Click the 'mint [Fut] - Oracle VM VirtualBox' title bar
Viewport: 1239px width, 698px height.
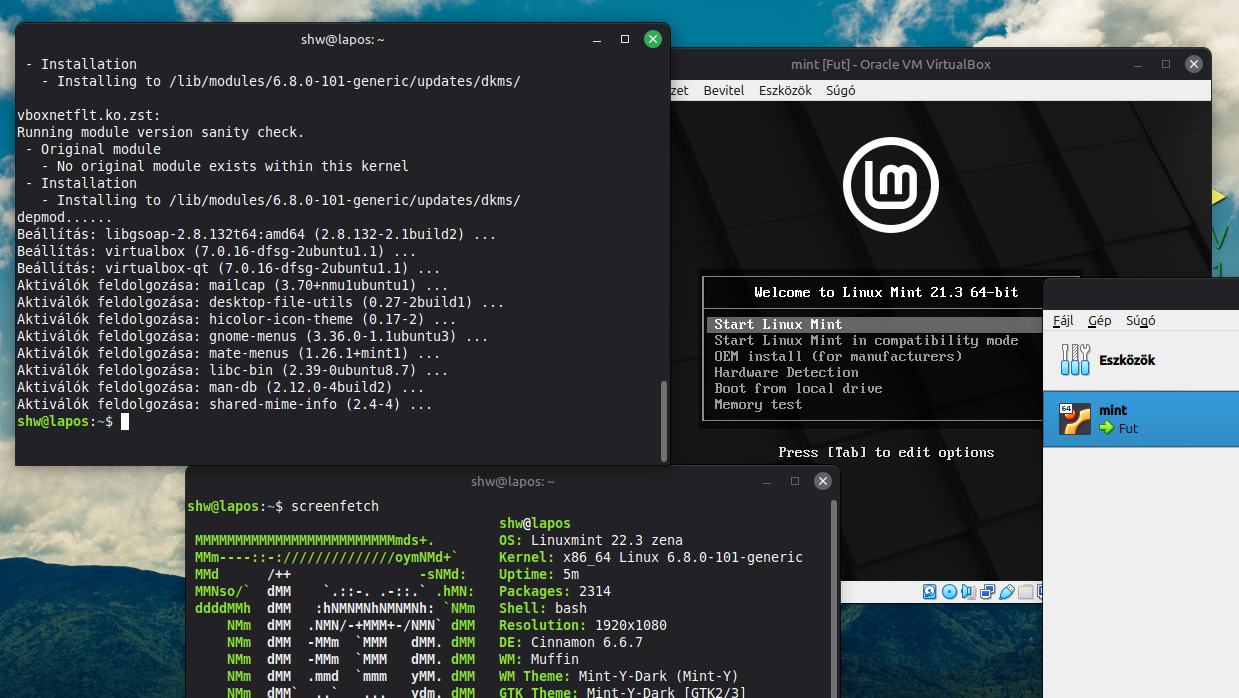coord(891,64)
